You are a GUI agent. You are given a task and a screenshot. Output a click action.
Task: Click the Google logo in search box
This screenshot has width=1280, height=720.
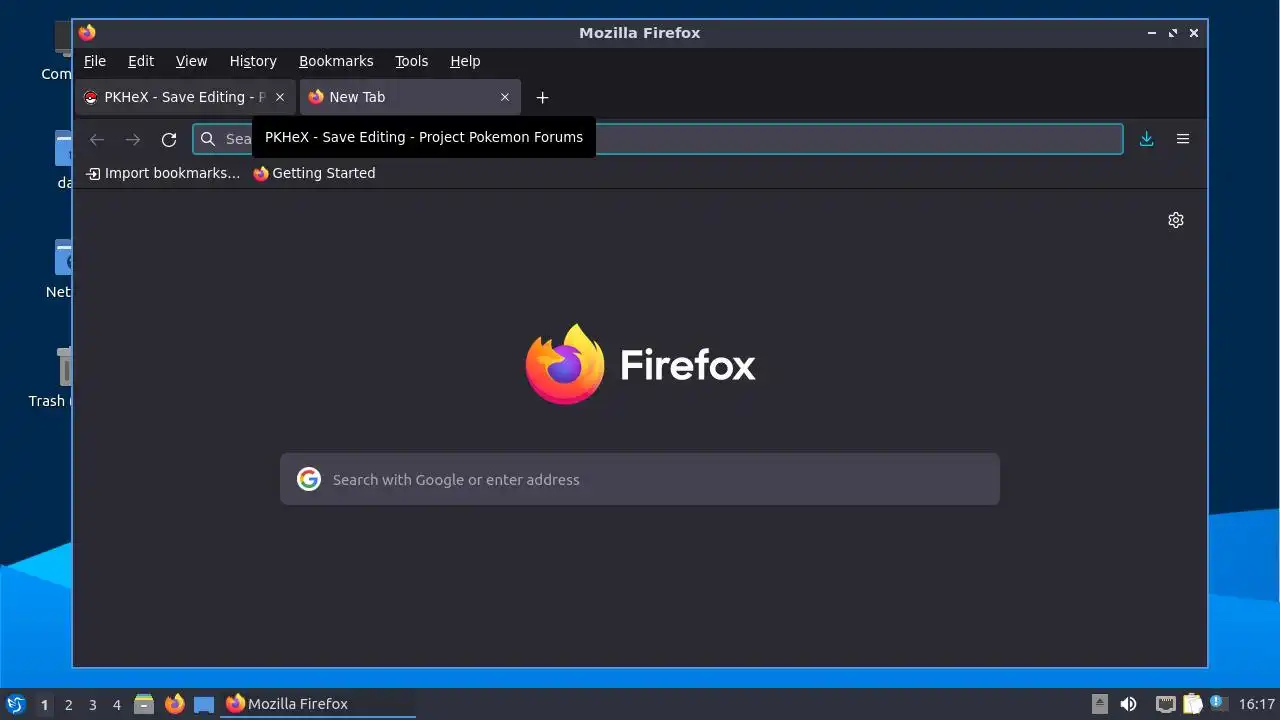(309, 479)
